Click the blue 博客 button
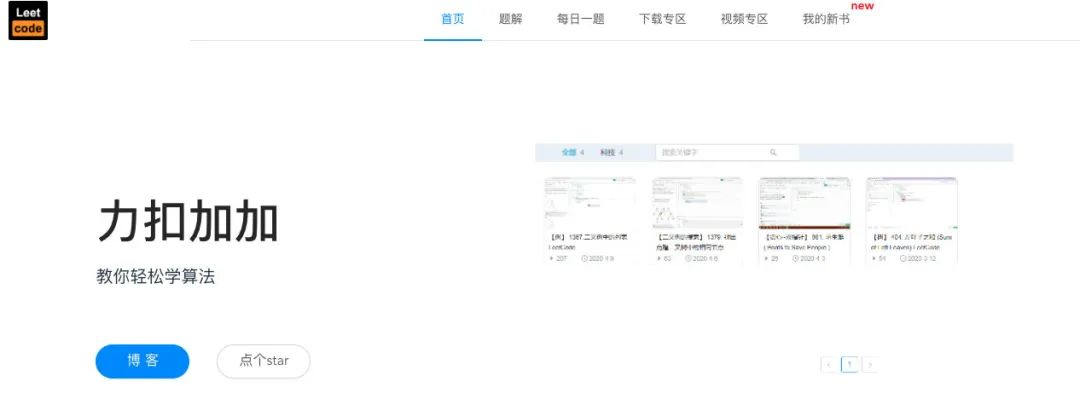Viewport: 1080px width, 399px height. (x=143, y=361)
